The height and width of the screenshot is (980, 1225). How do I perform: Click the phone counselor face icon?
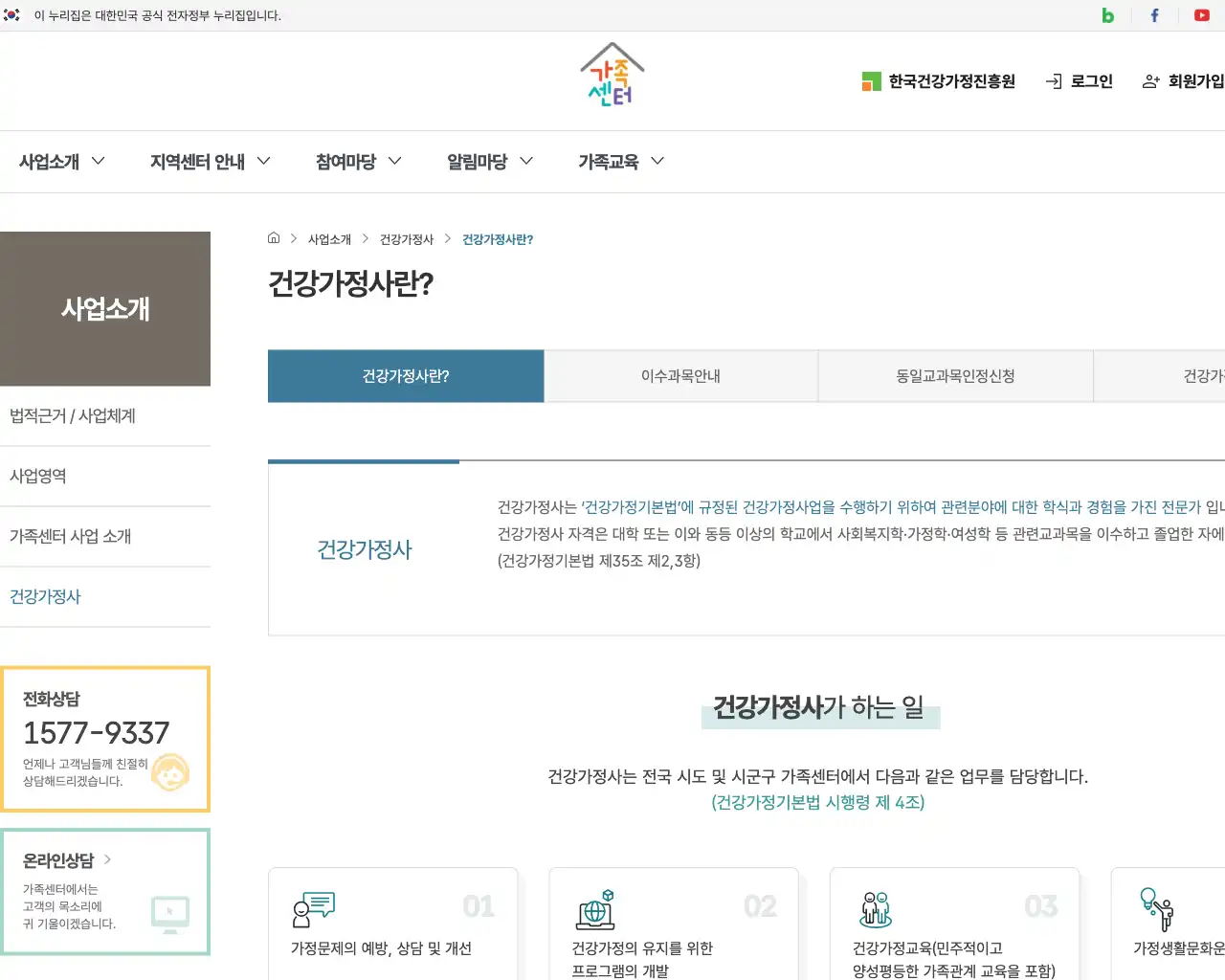coord(171,771)
